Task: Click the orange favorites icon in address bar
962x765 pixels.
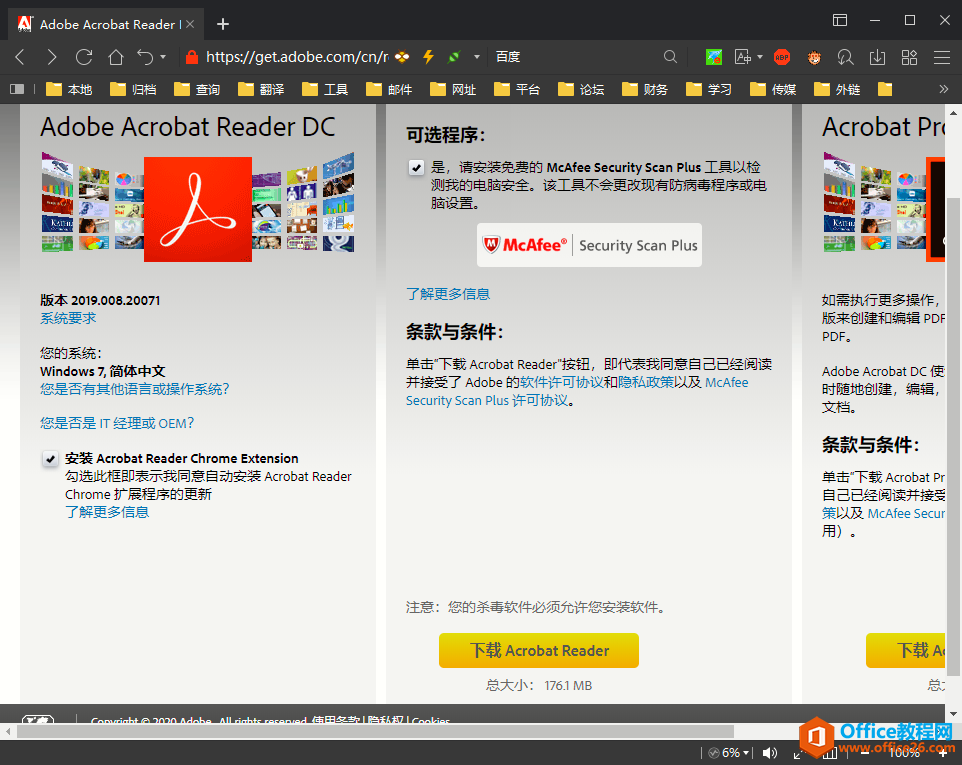Action: coord(402,57)
